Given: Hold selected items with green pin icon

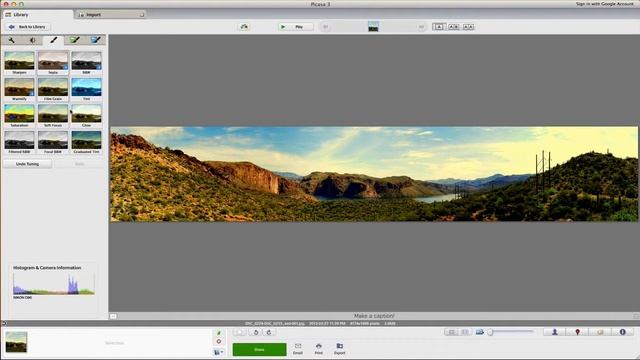Looking at the screenshot, I should 219,333.
